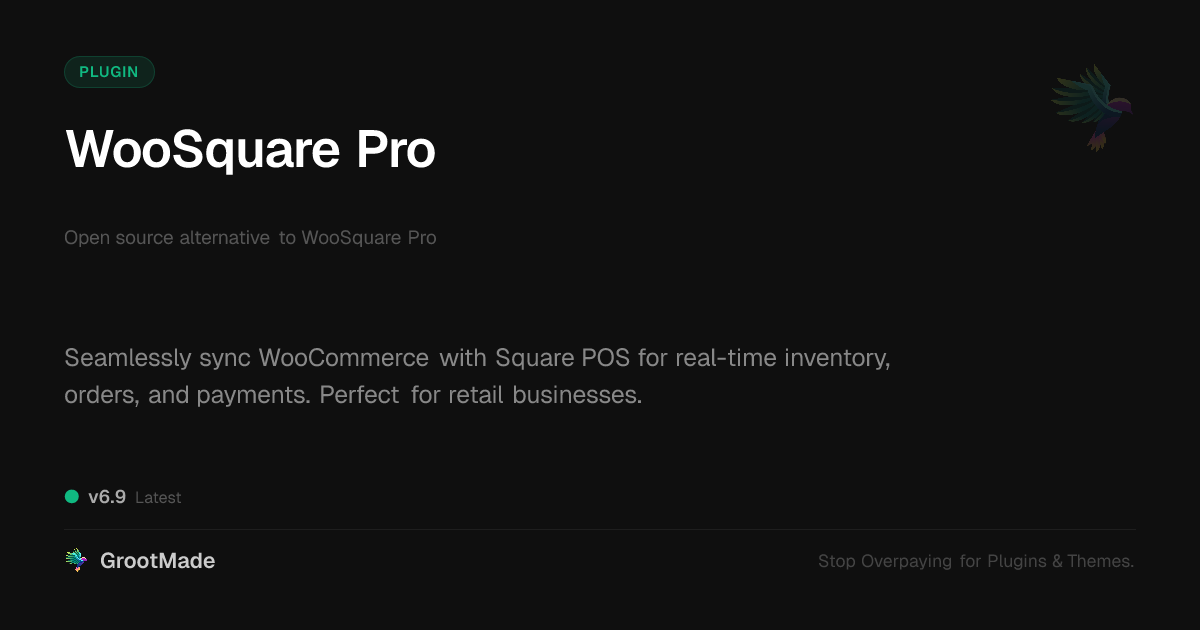
Task: Click the word "Themes" in the footer tagline
Action: point(1098,562)
